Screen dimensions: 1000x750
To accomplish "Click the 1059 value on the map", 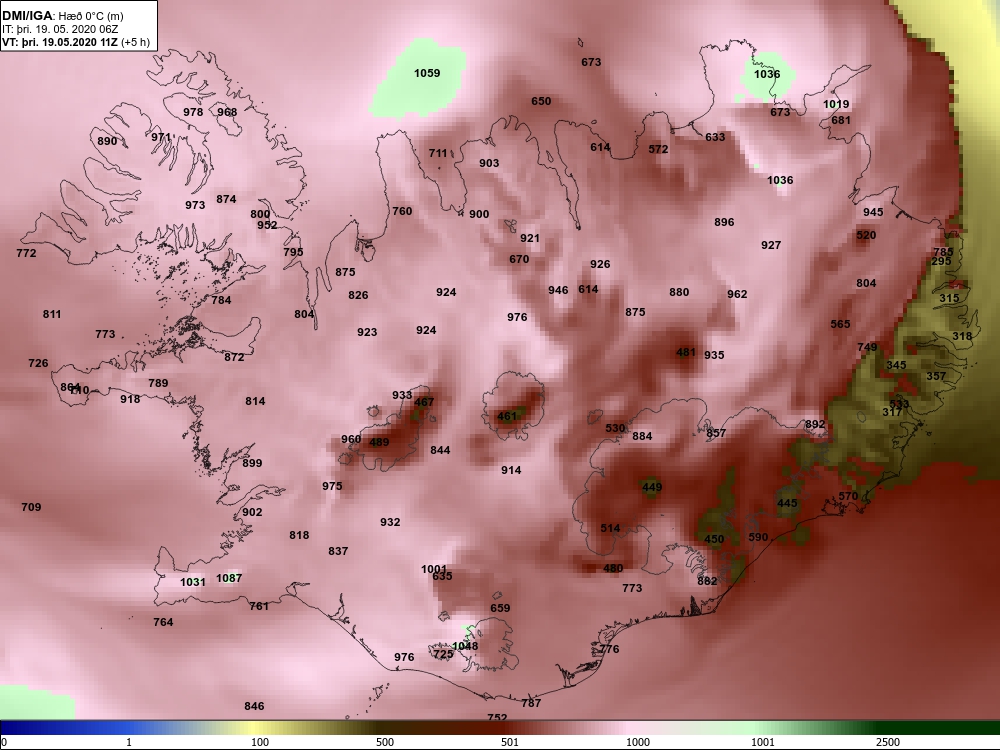I will tap(427, 73).
